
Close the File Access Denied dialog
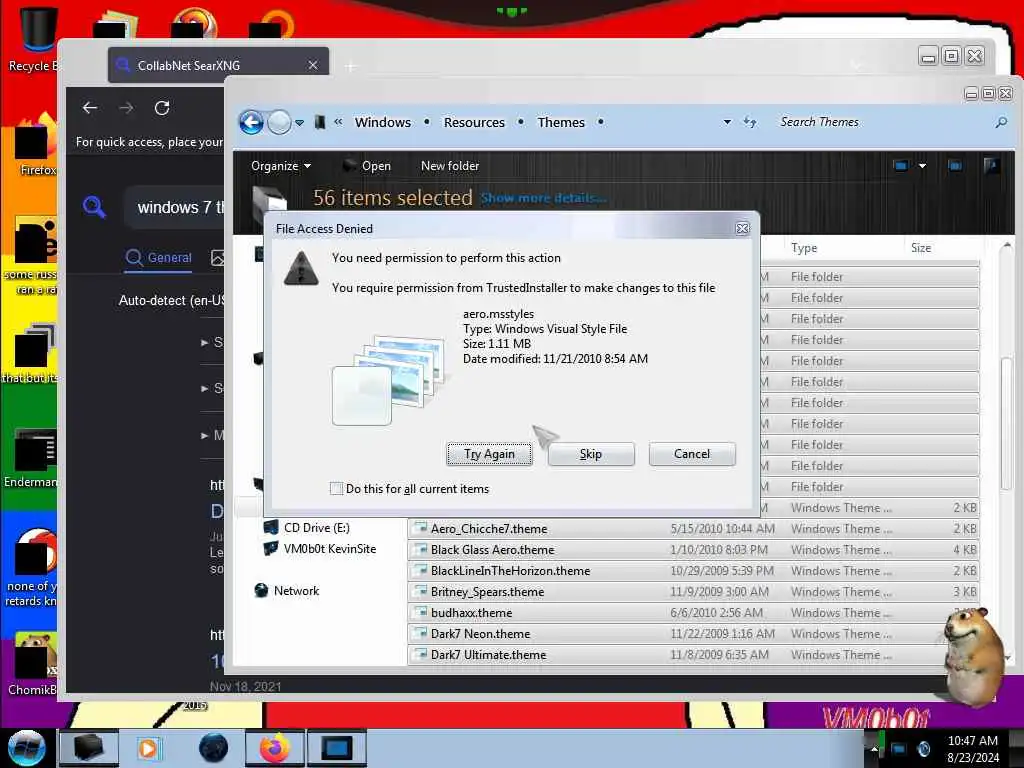point(743,229)
